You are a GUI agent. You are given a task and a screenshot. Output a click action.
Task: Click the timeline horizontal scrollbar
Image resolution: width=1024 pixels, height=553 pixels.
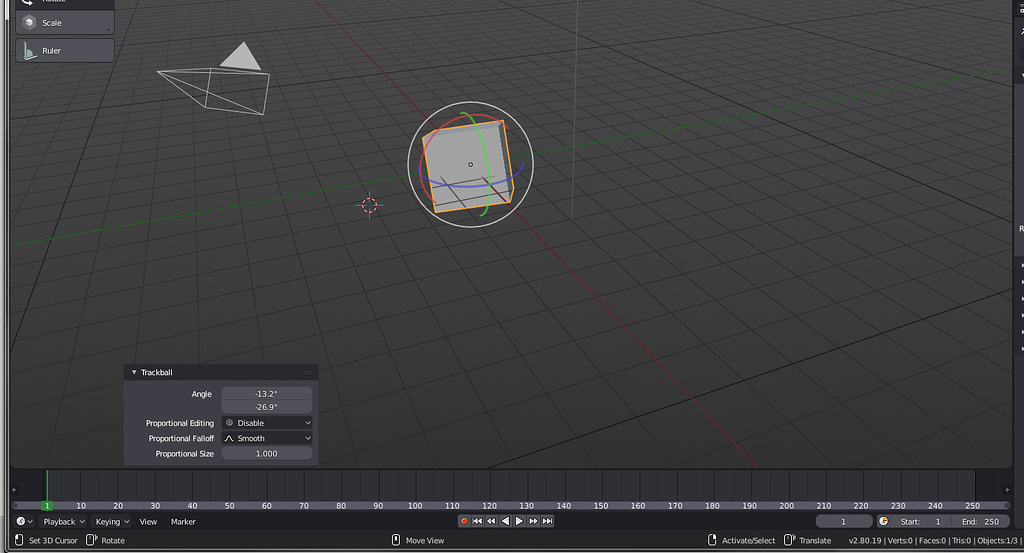pyautogui.click(x=511, y=505)
